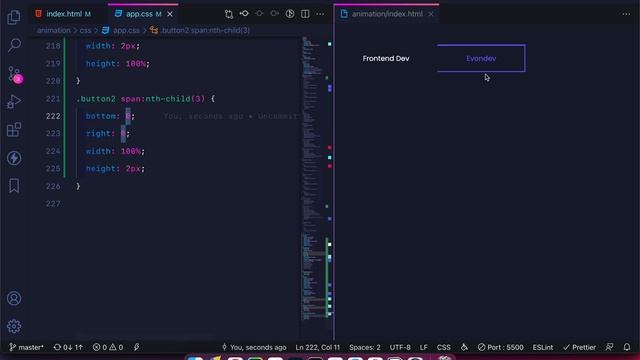Place cursor on 'right' property line 223
This screenshot has width=640, height=360.
[x=98, y=133]
